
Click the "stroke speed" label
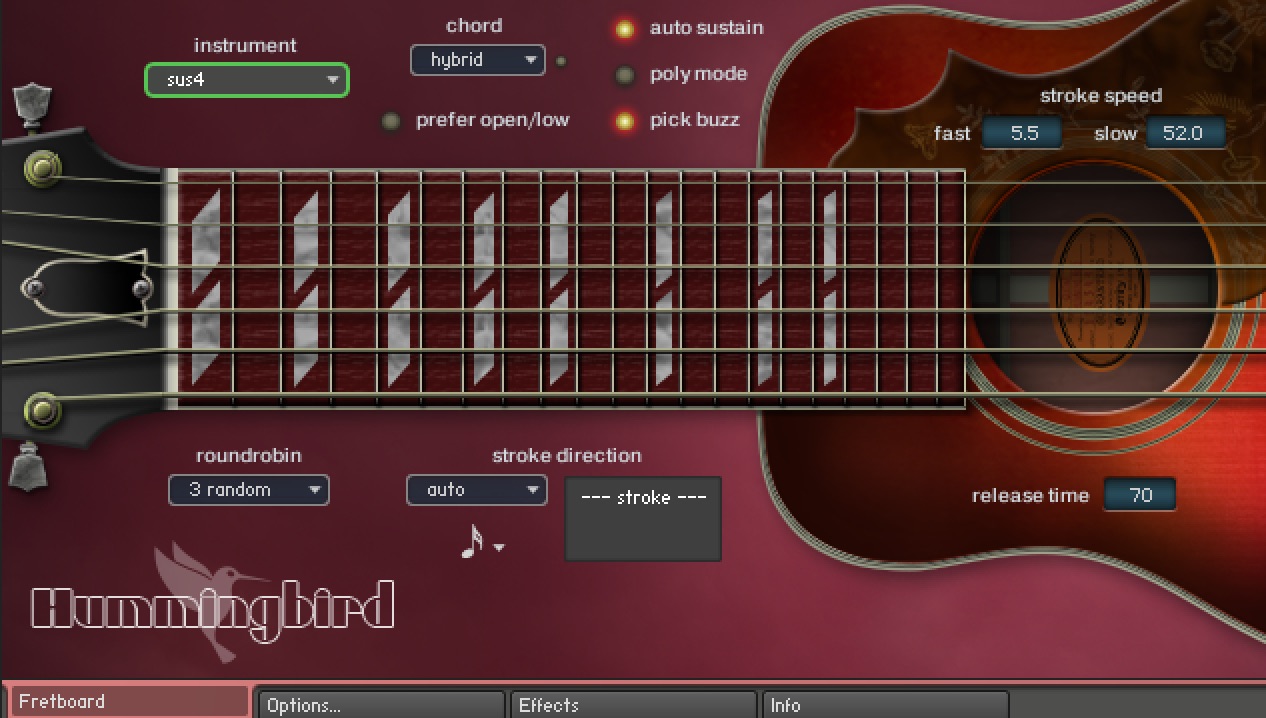tap(1100, 96)
